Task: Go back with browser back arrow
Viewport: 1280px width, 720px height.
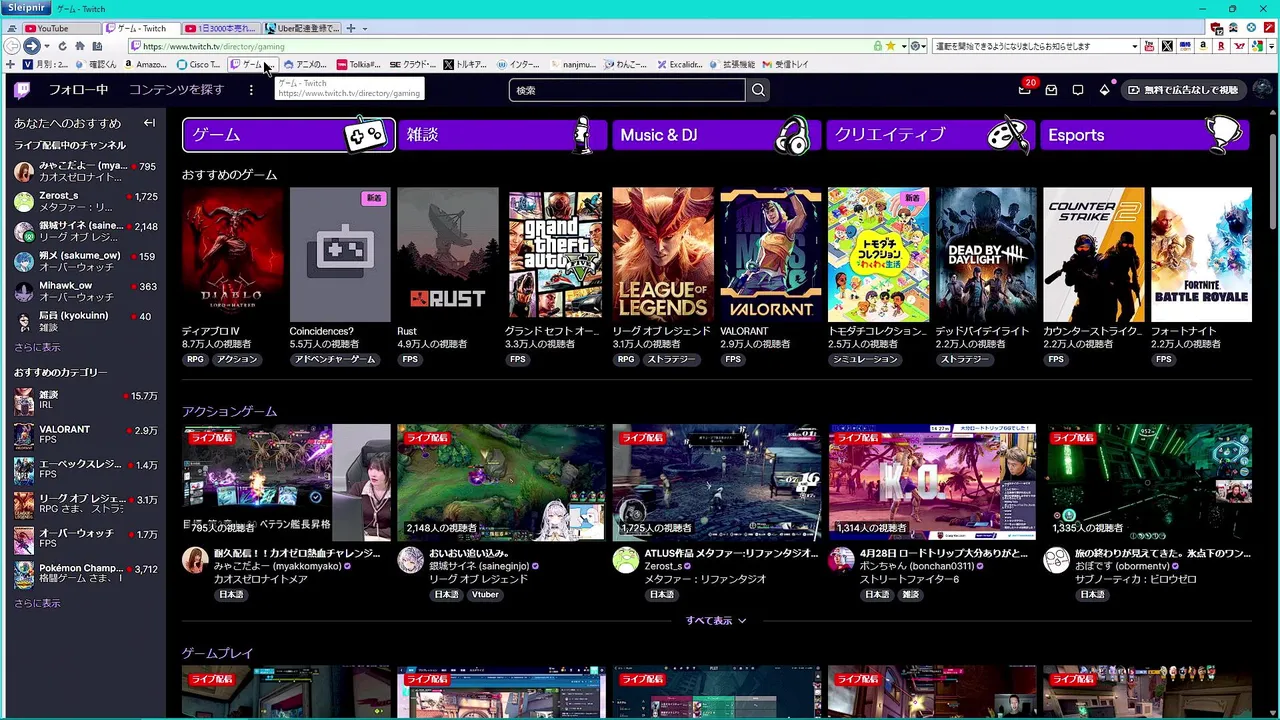Action: point(12,46)
